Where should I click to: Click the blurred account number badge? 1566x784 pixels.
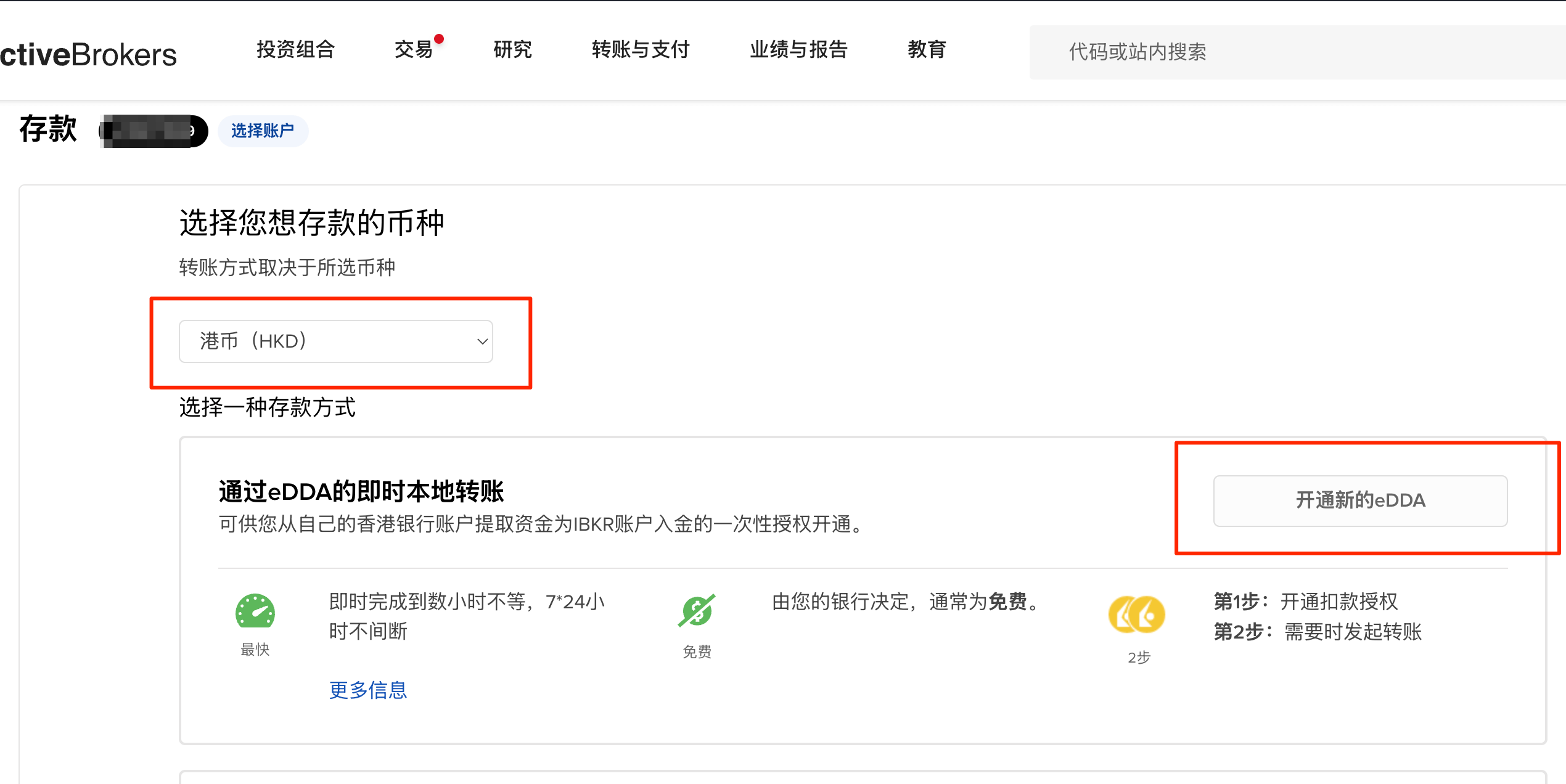(x=153, y=131)
